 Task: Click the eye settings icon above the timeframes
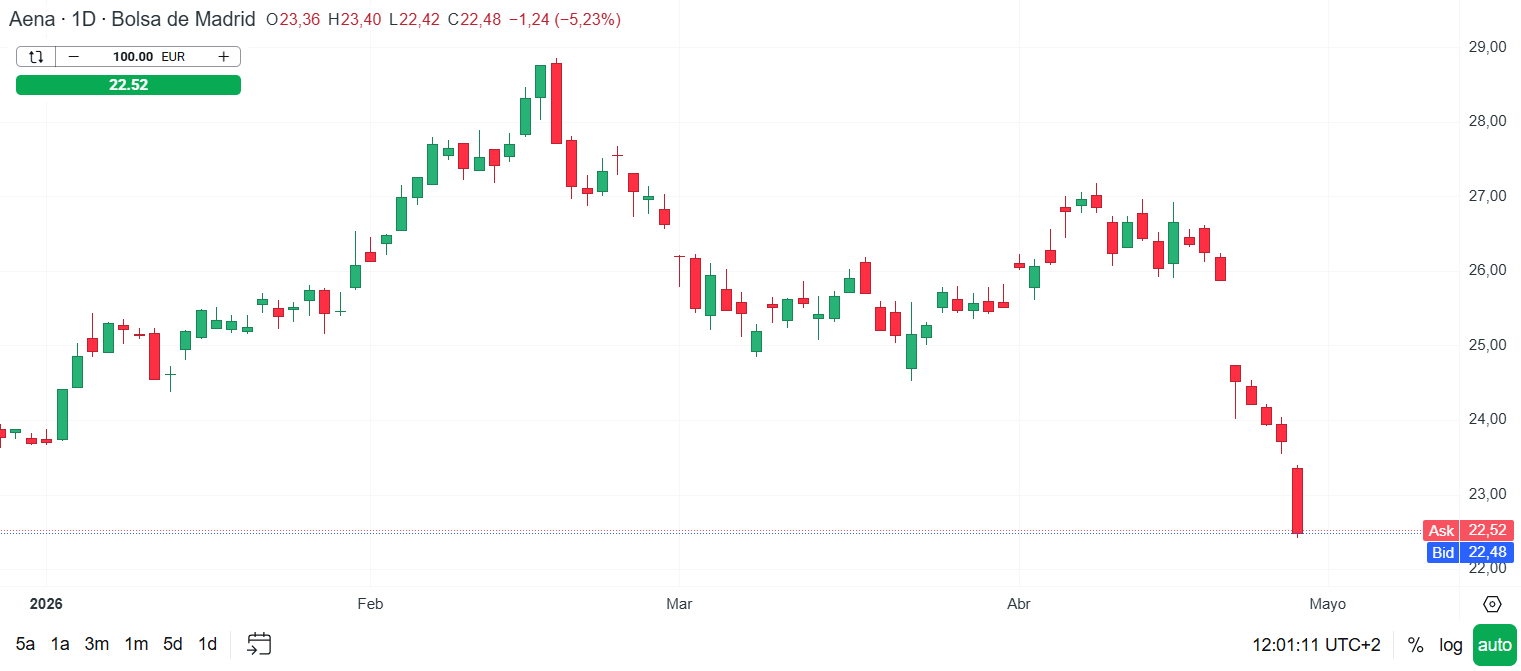point(1493,604)
